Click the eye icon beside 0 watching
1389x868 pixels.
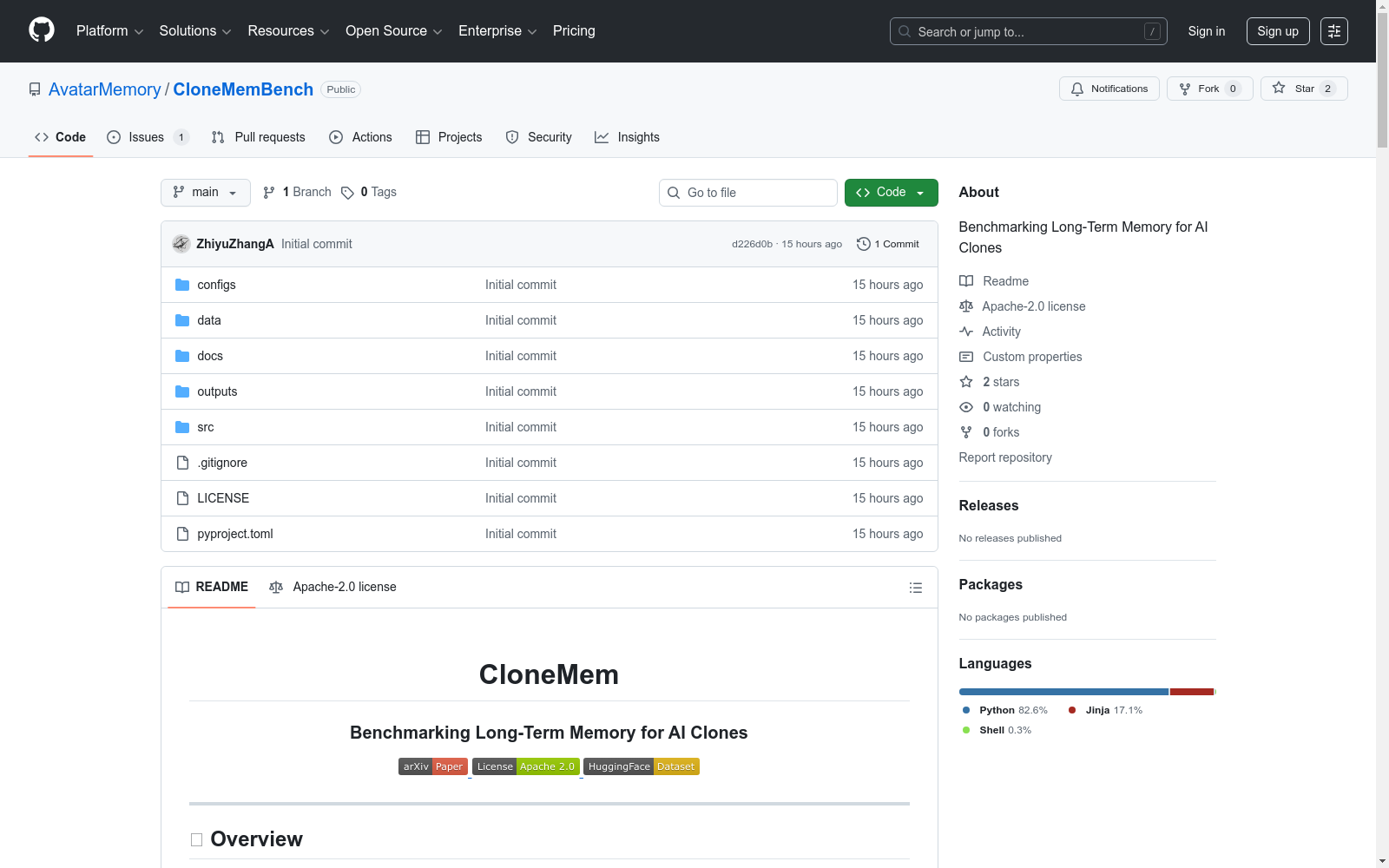(966, 407)
